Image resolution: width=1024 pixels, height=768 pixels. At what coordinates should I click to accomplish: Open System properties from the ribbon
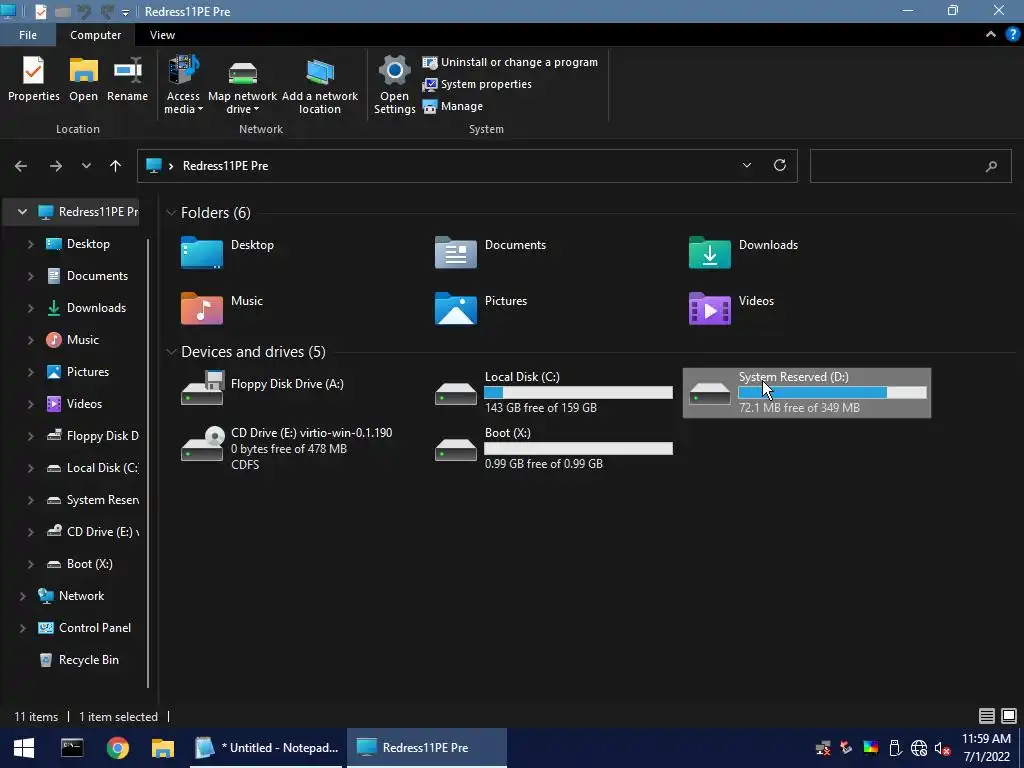477,84
